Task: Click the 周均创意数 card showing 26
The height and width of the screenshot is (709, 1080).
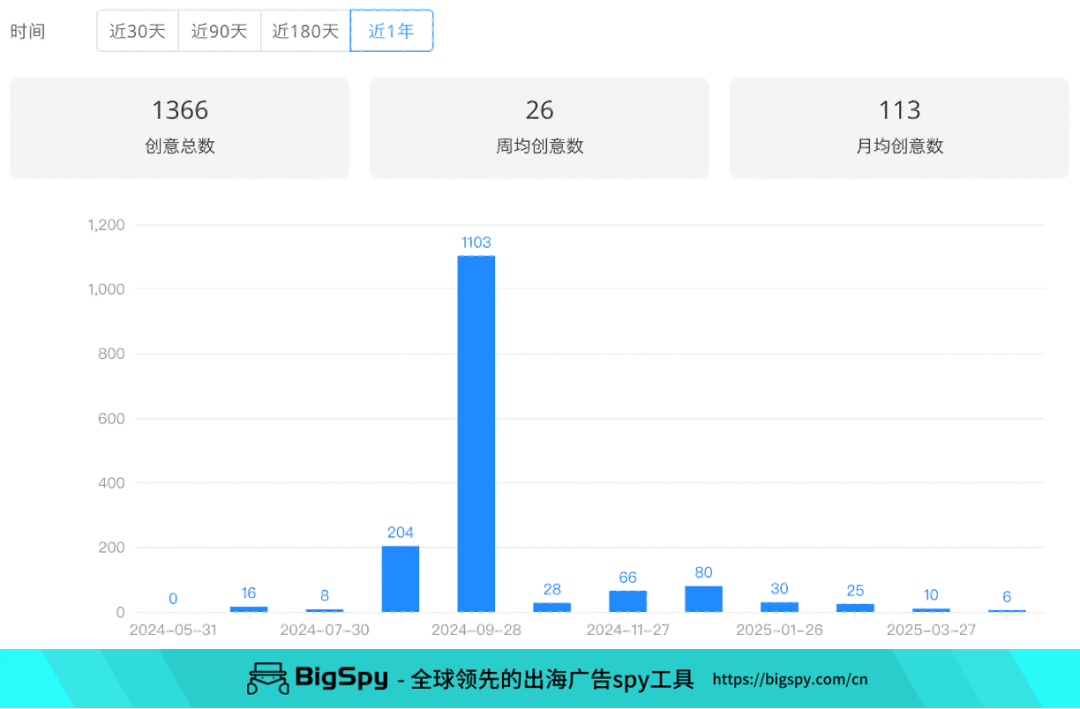Action: [x=539, y=127]
